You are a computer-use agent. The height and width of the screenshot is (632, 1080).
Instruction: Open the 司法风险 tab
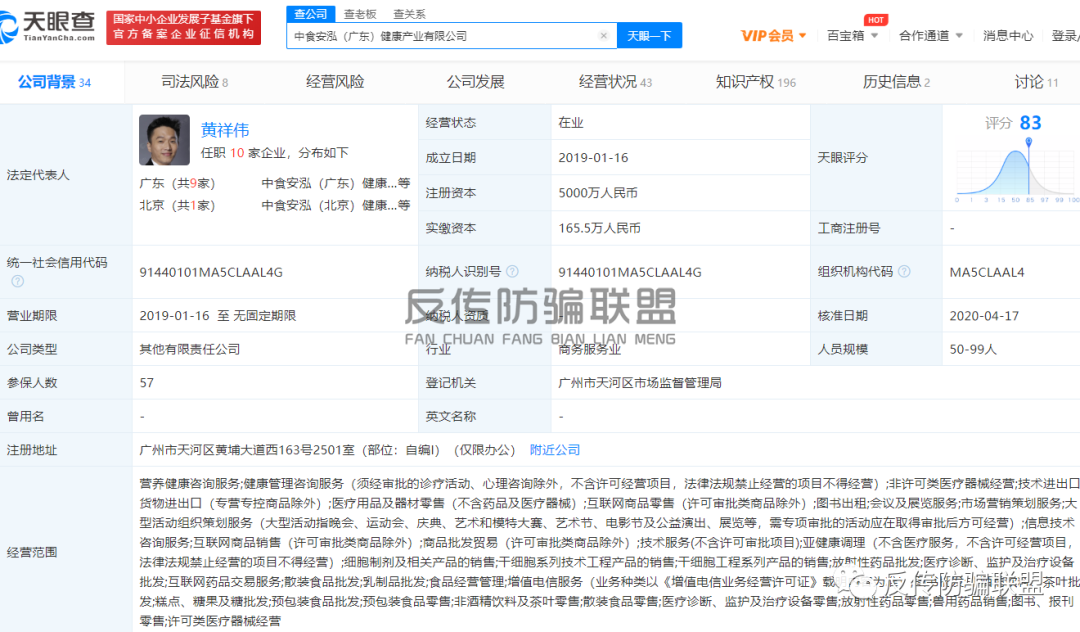[x=195, y=82]
